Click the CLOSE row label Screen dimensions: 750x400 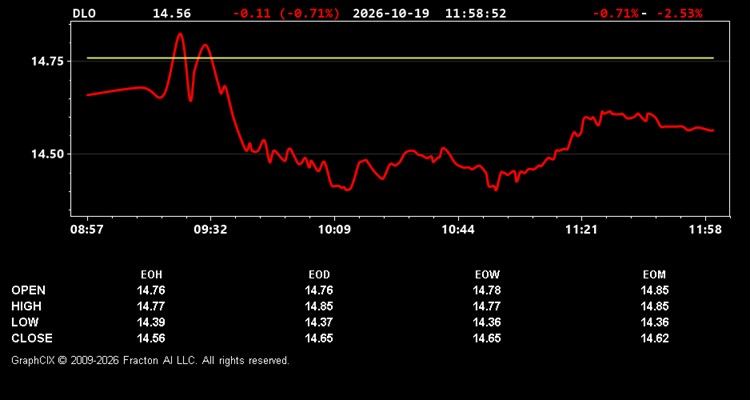tap(32, 338)
